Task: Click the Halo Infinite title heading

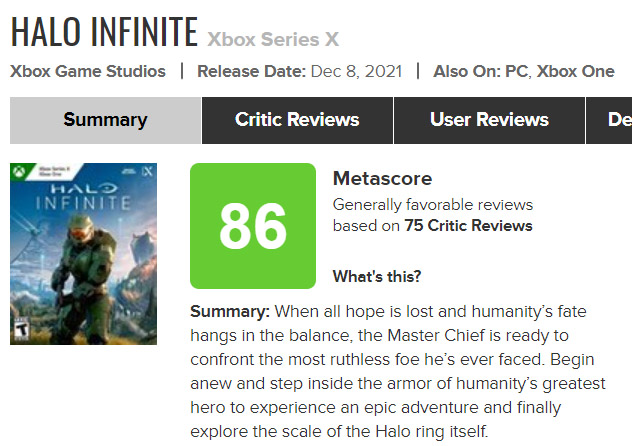Action: (104, 32)
